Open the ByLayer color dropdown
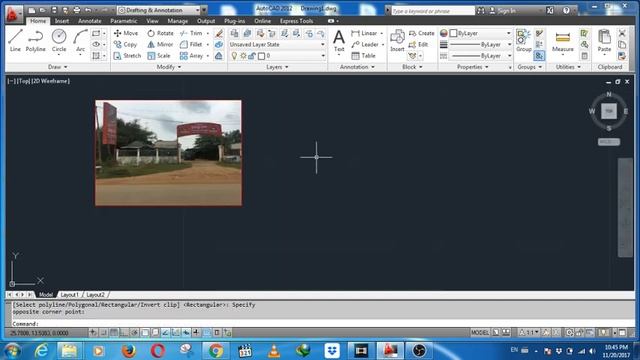This screenshot has width=640, height=360. pos(480,33)
